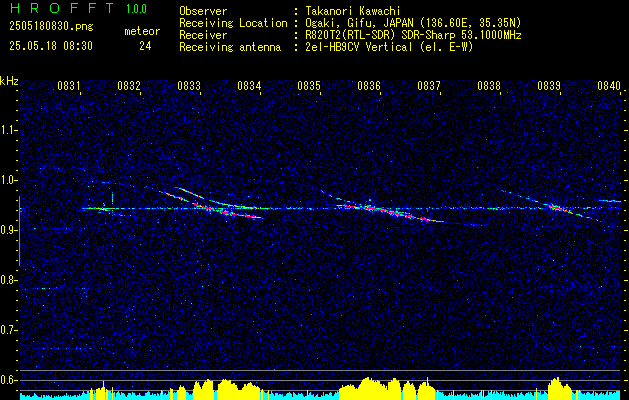Click the meteor count label

(x=142, y=31)
